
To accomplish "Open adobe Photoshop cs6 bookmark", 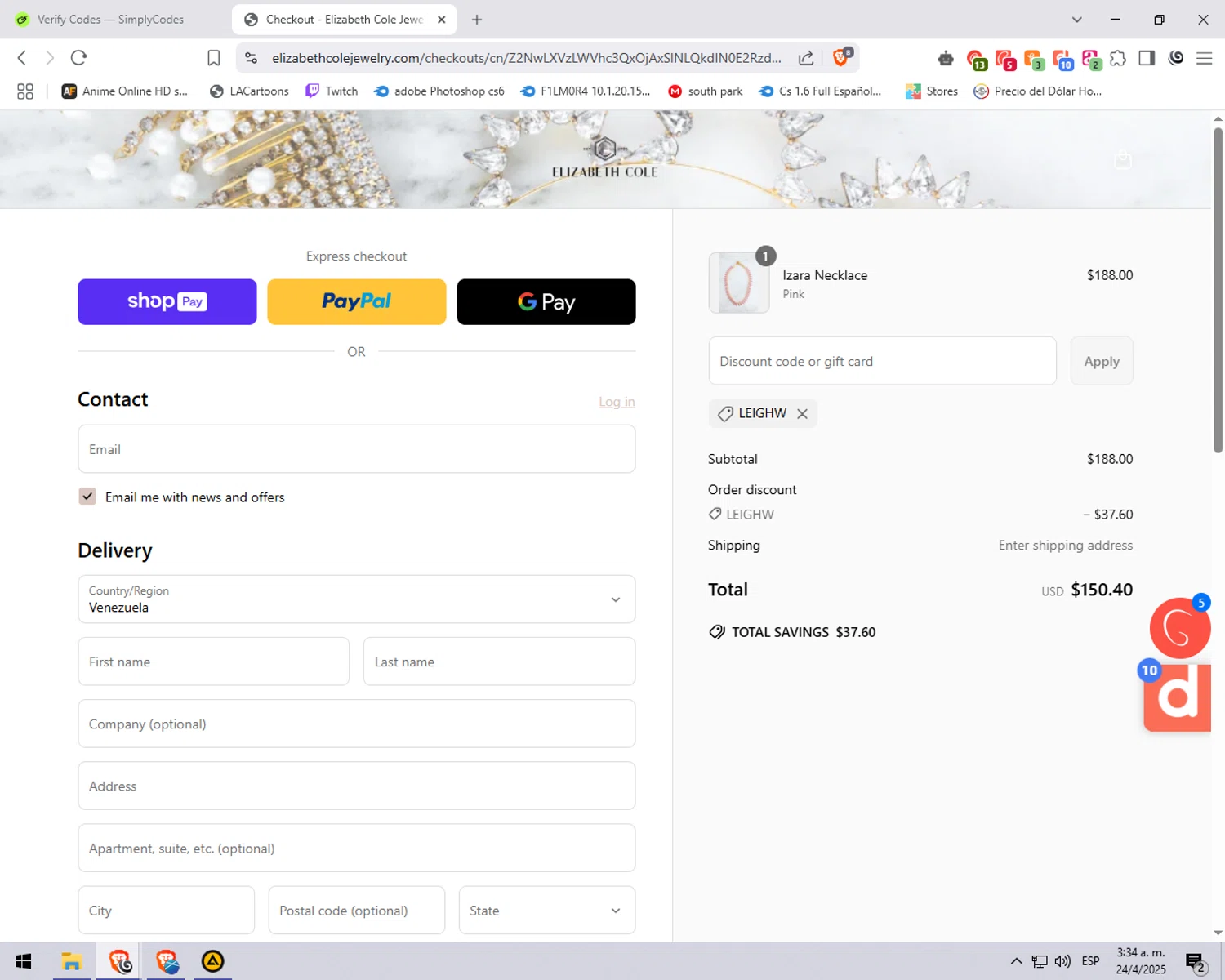I will point(439,91).
